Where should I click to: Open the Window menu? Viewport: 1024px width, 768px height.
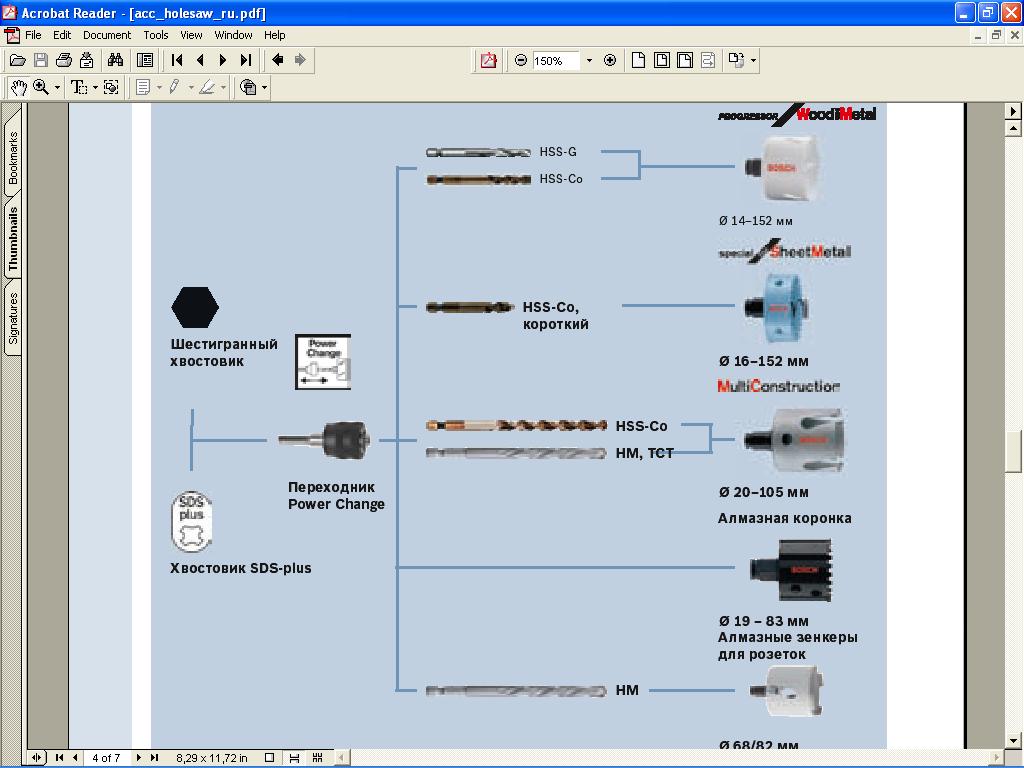click(233, 35)
